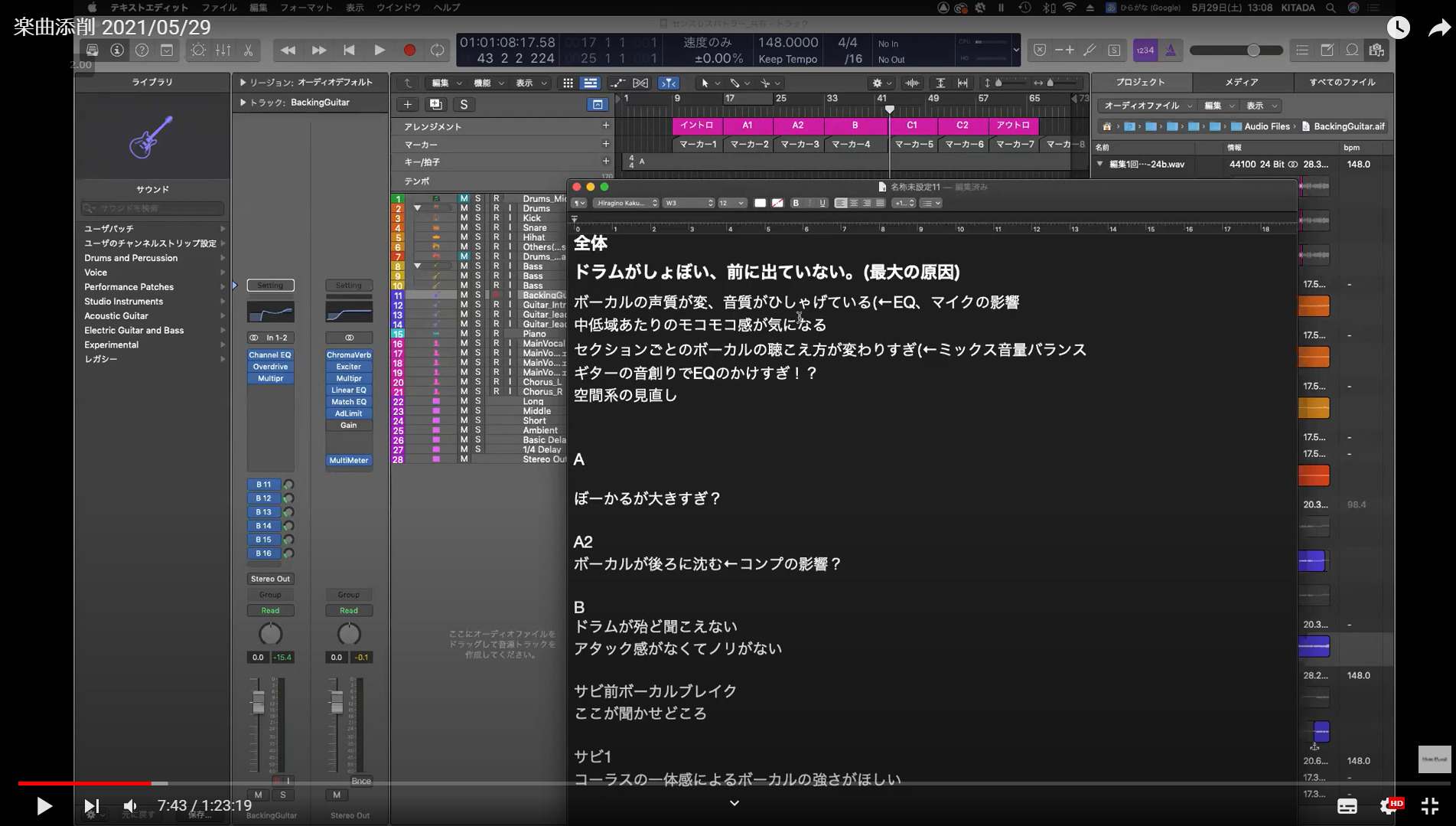Mute the Kick track

click(x=464, y=218)
